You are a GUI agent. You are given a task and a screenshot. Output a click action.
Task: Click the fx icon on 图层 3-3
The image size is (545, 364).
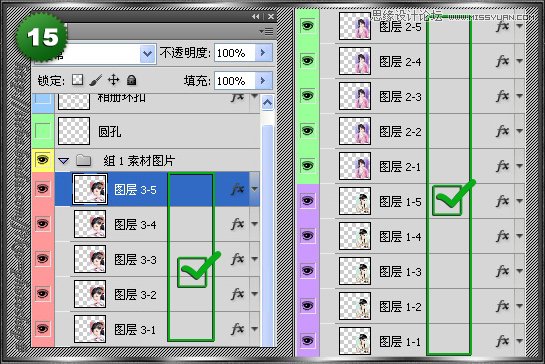point(238,259)
